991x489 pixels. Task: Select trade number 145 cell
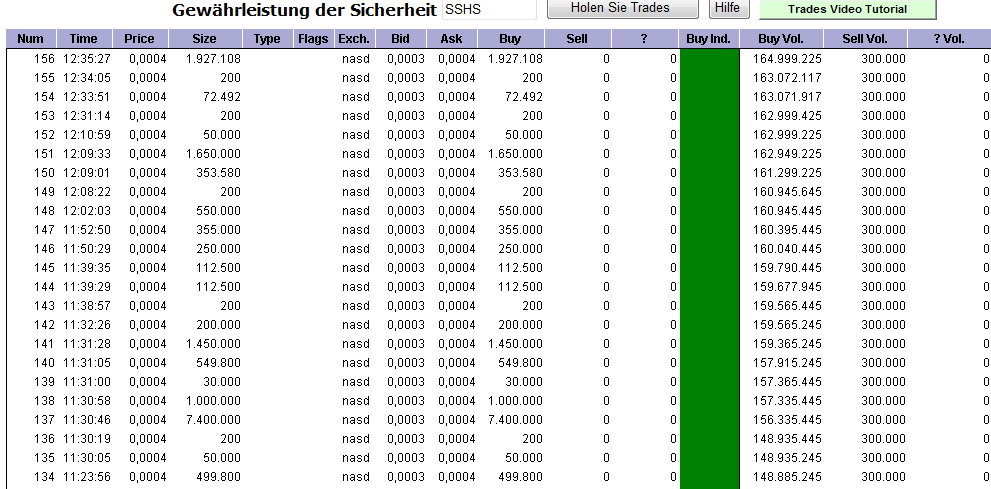(x=44, y=267)
